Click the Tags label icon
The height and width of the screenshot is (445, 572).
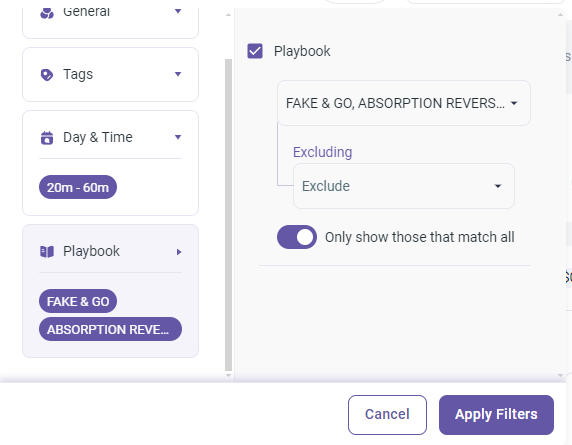click(47, 75)
